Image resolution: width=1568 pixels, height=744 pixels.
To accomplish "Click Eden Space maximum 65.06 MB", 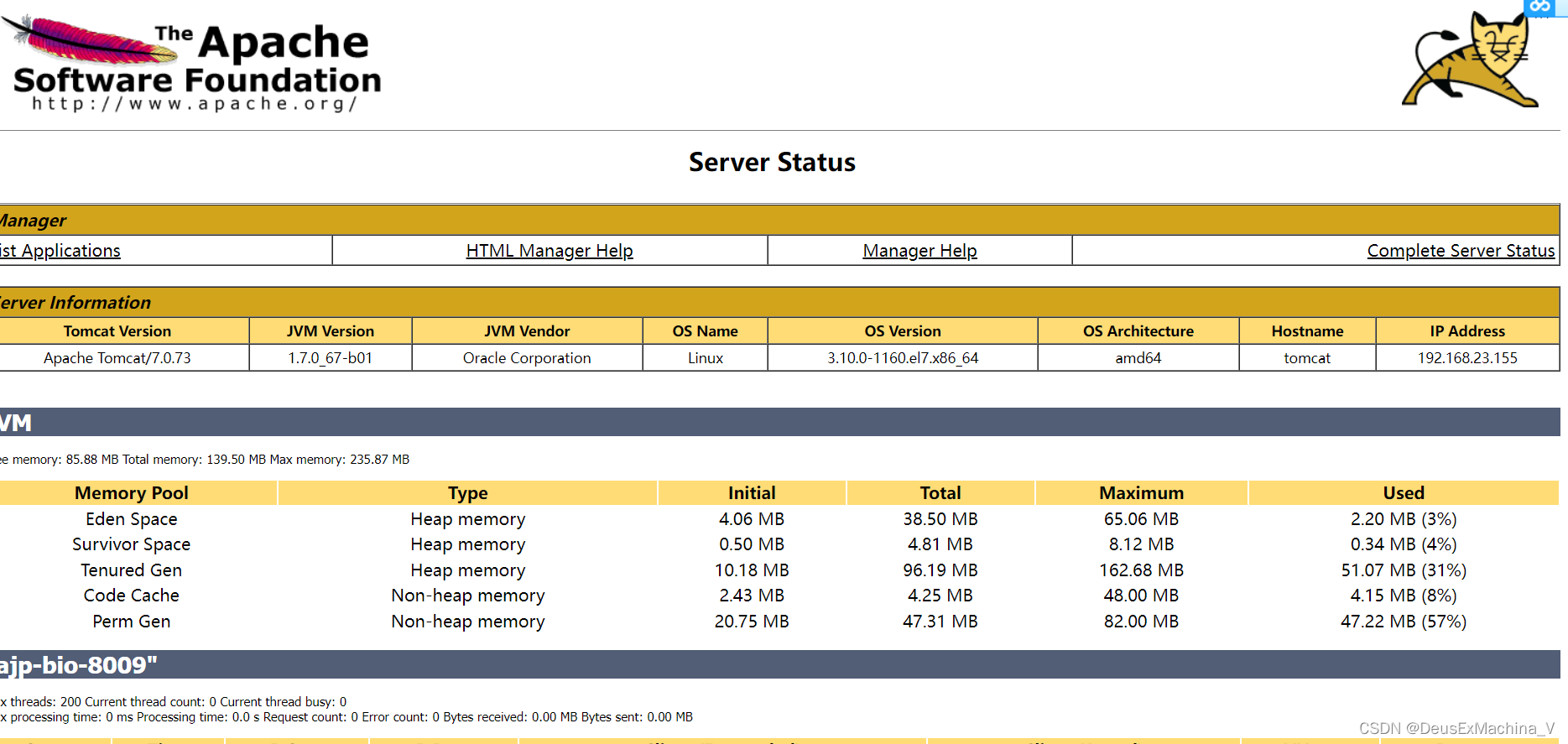I will [x=1142, y=519].
